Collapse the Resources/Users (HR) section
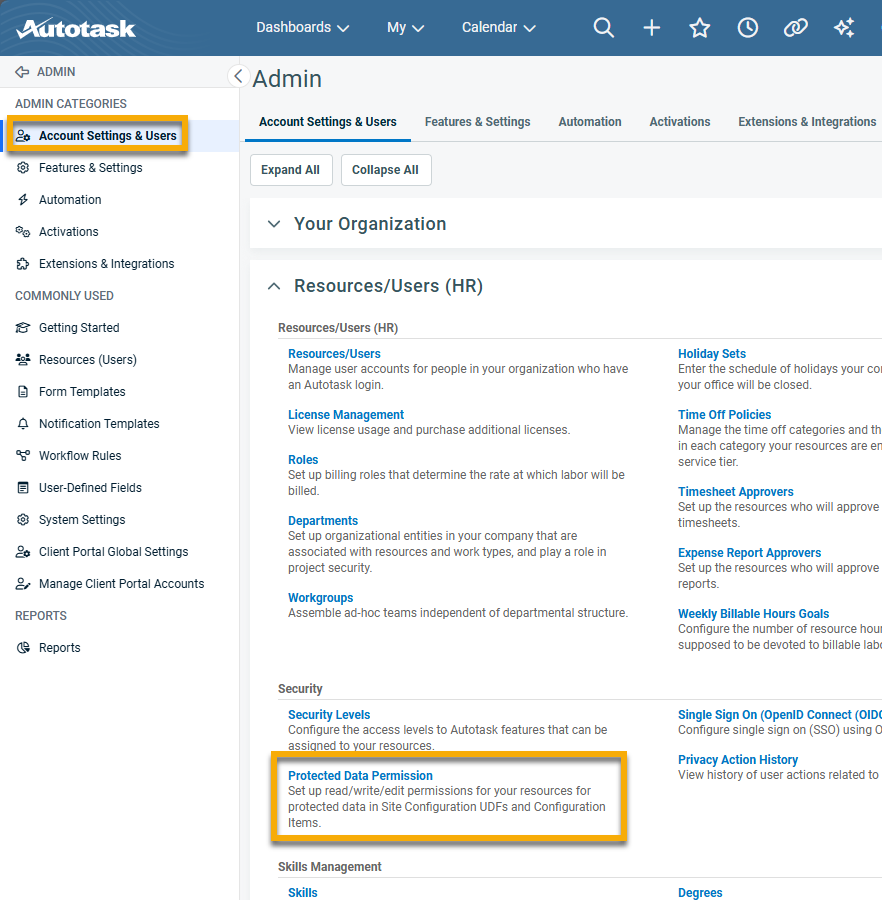 274,285
